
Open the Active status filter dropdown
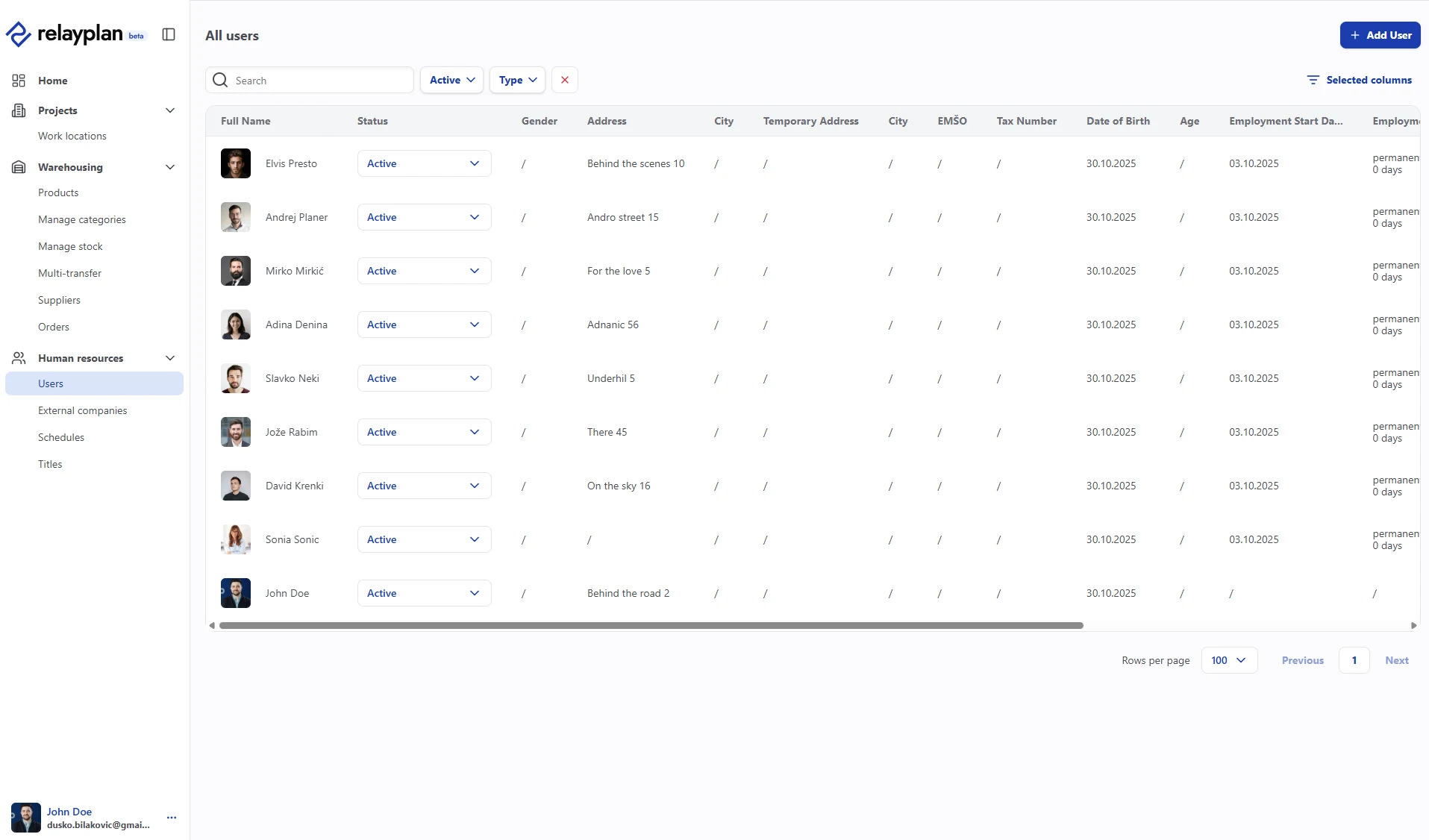[x=452, y=80]
